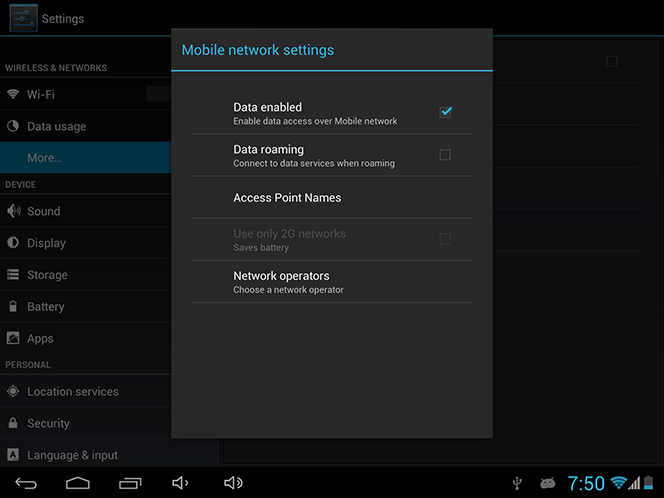This screenshot has height=498, width=664.
Task: Open the Security label in the sidebar
Action: coord(48,423)
